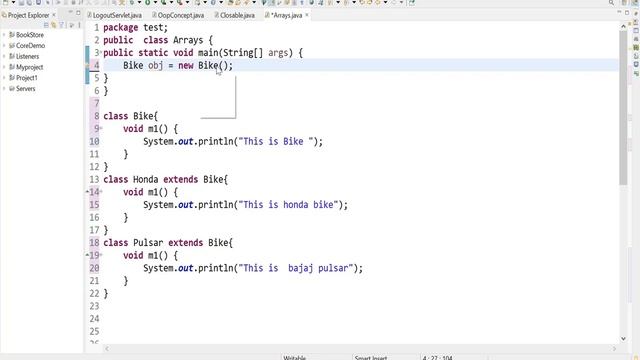Maximize the Project Explorer panel
Screen dimensions: 640x360
(x=78, y=13)
